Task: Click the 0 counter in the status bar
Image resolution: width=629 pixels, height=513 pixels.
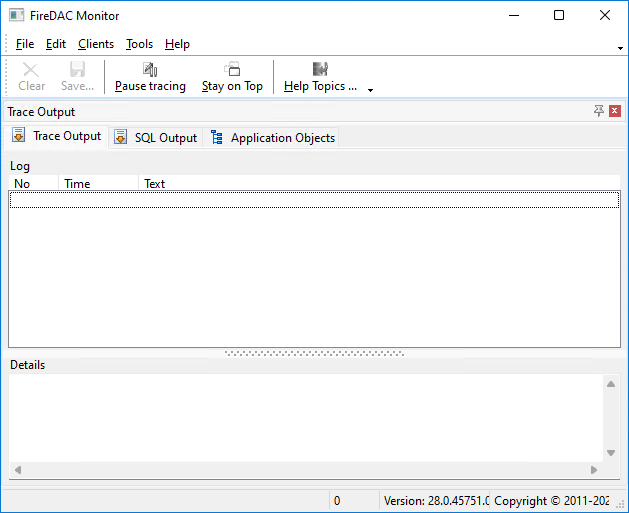Action: [x=337, y=501]
